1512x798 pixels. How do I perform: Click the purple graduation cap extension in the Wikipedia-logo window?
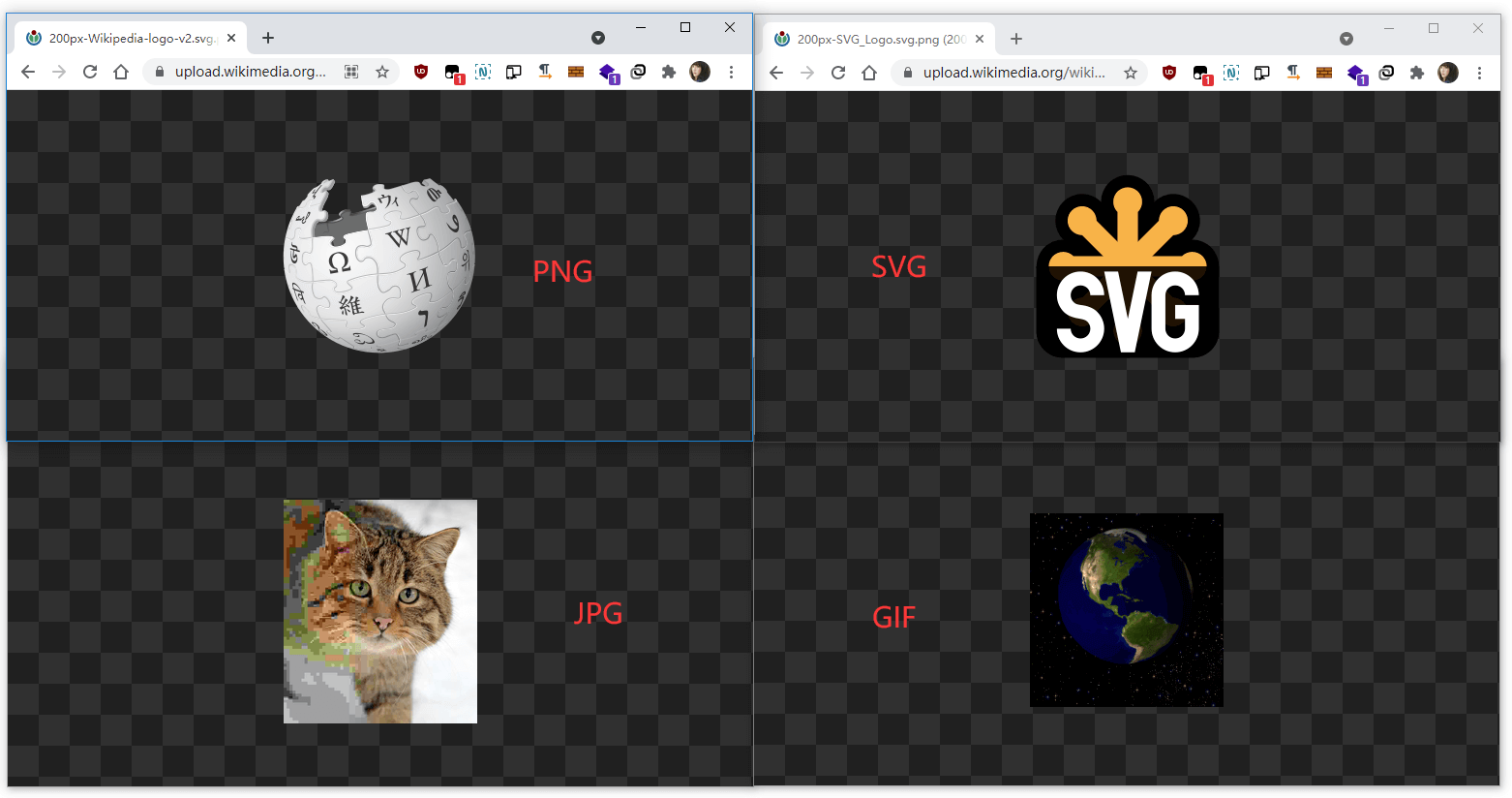pos(608,73)
